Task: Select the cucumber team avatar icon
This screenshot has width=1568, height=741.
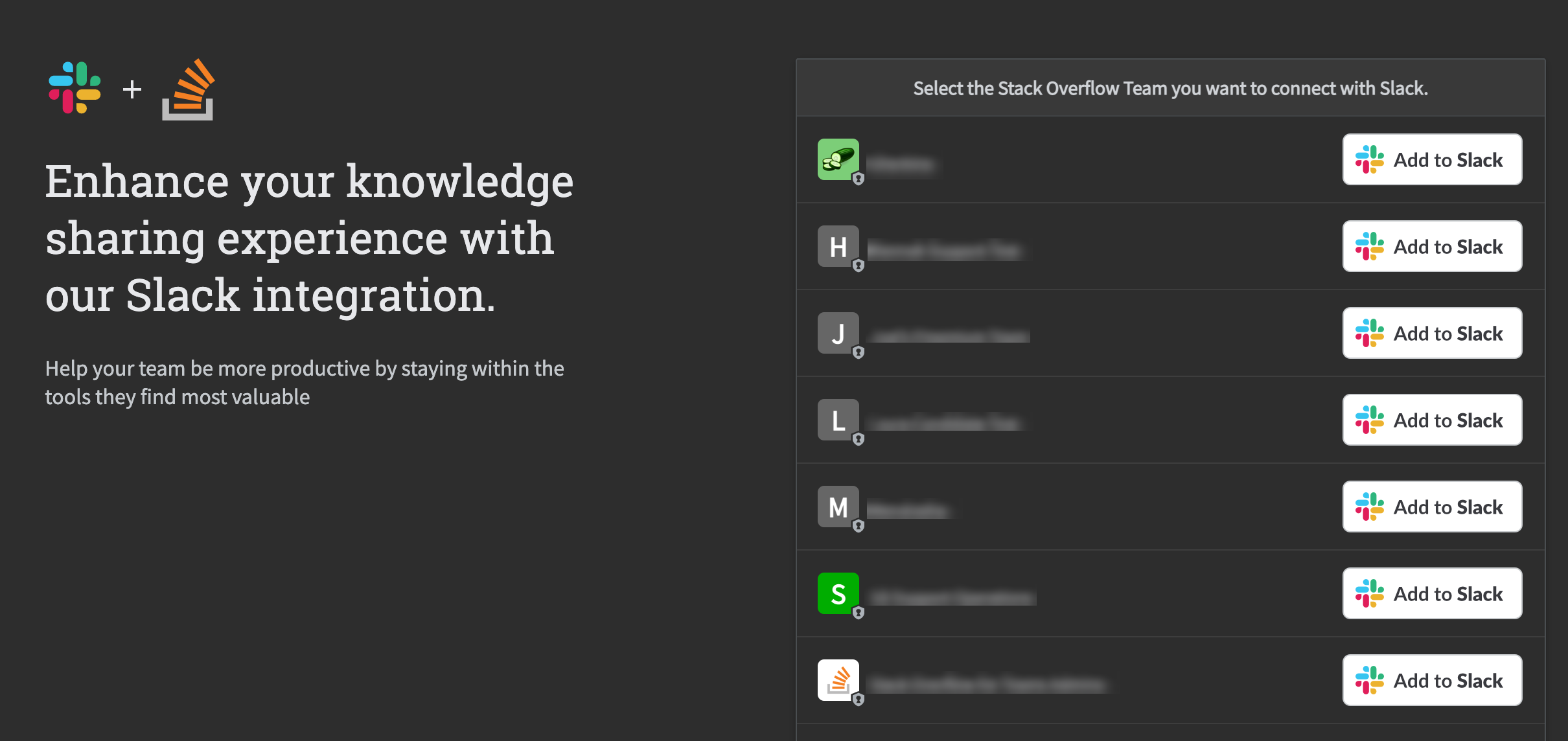Action: (x=838, y=159)
